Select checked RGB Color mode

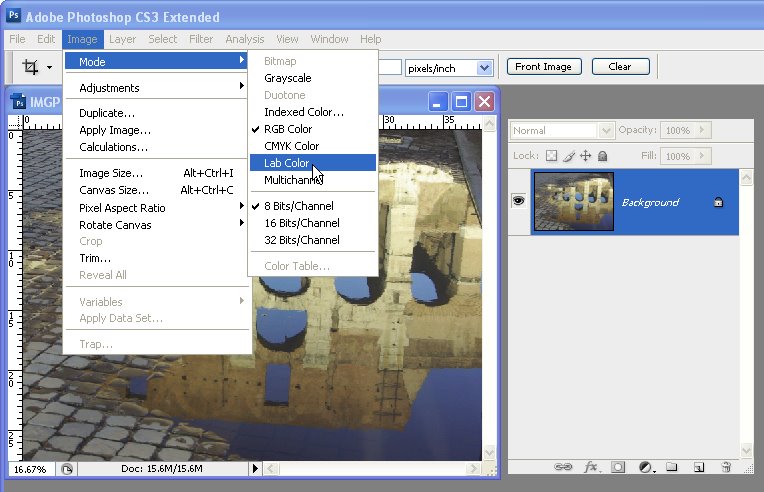(x=313, y=129)
